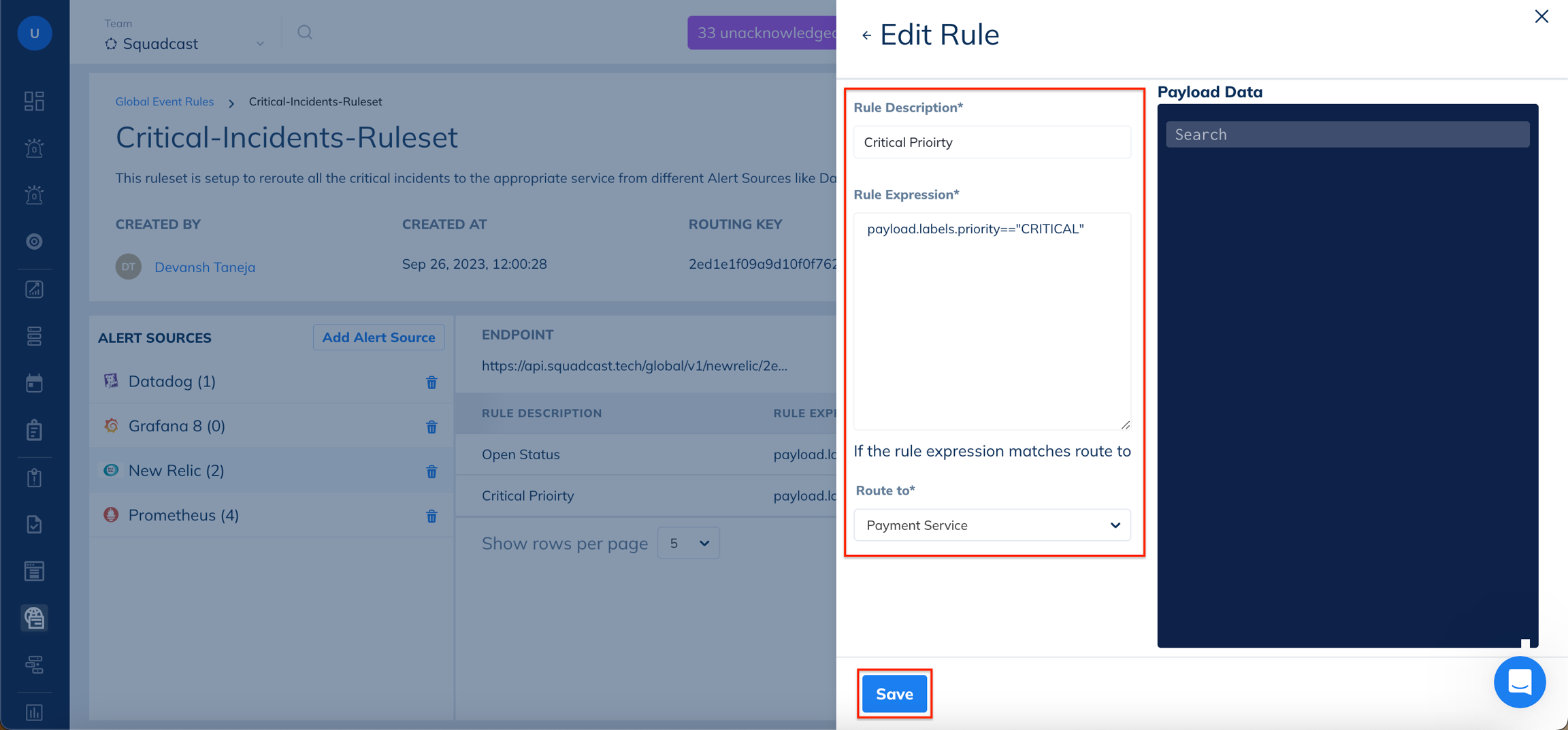The image size is (1568, 730).
Task: Close the Edit Rule panel
Action: (x=1541, y=16)
